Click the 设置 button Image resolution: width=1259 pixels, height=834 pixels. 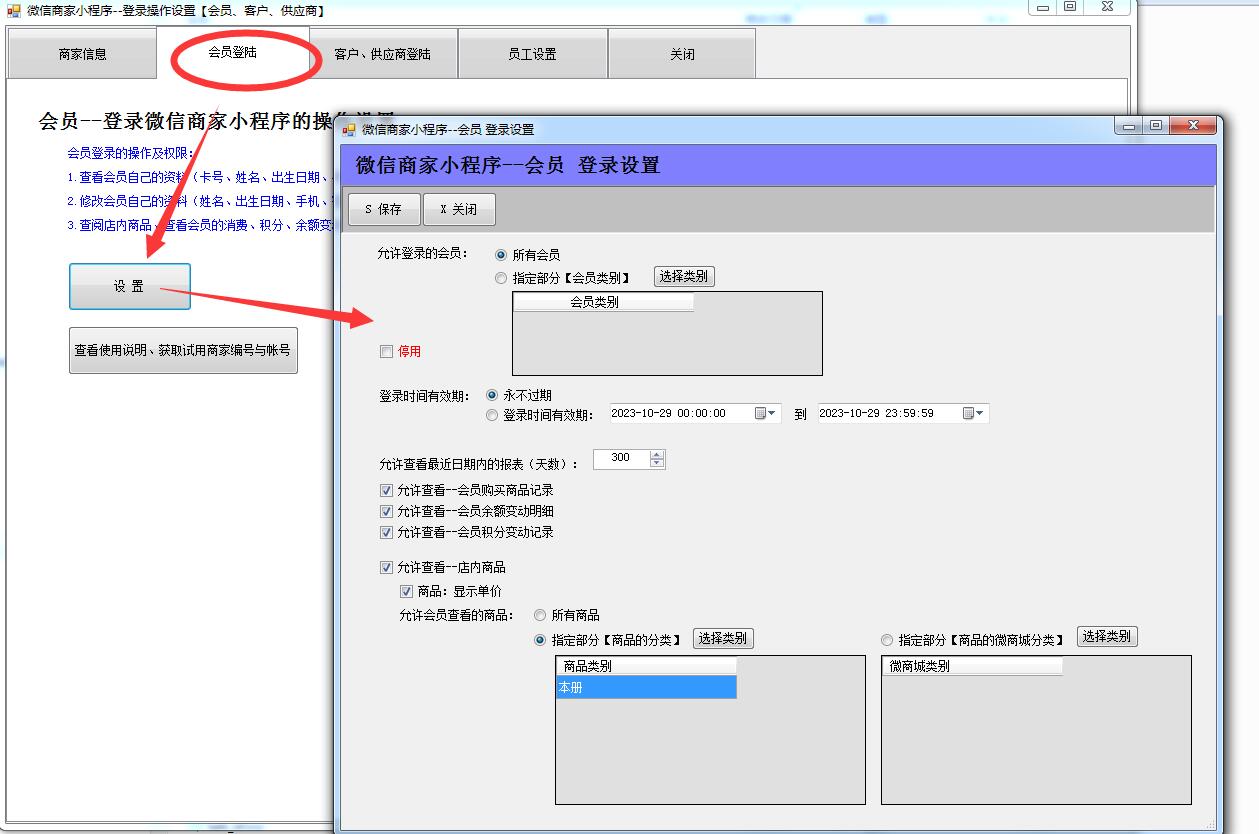click(x=129, y=286)
